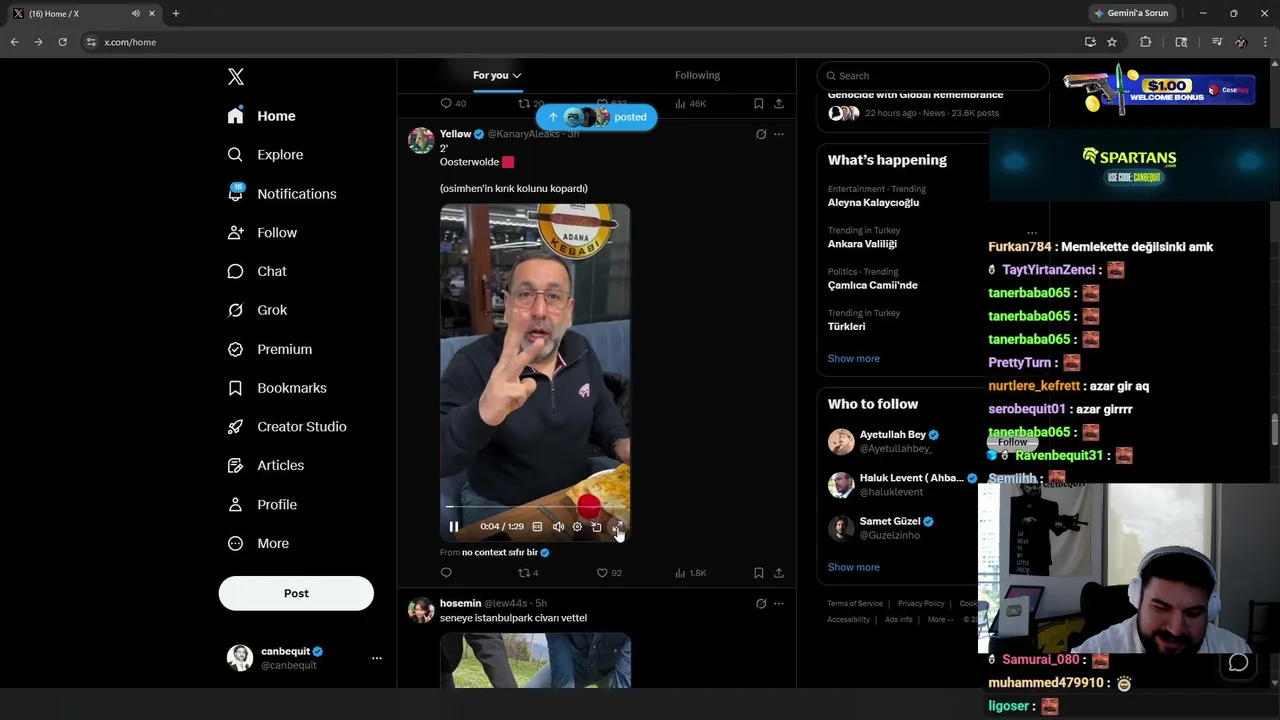This screenshot has width=1280, height=720.
Task: Enter fullscreen on the video
Action: click(617, 527)
